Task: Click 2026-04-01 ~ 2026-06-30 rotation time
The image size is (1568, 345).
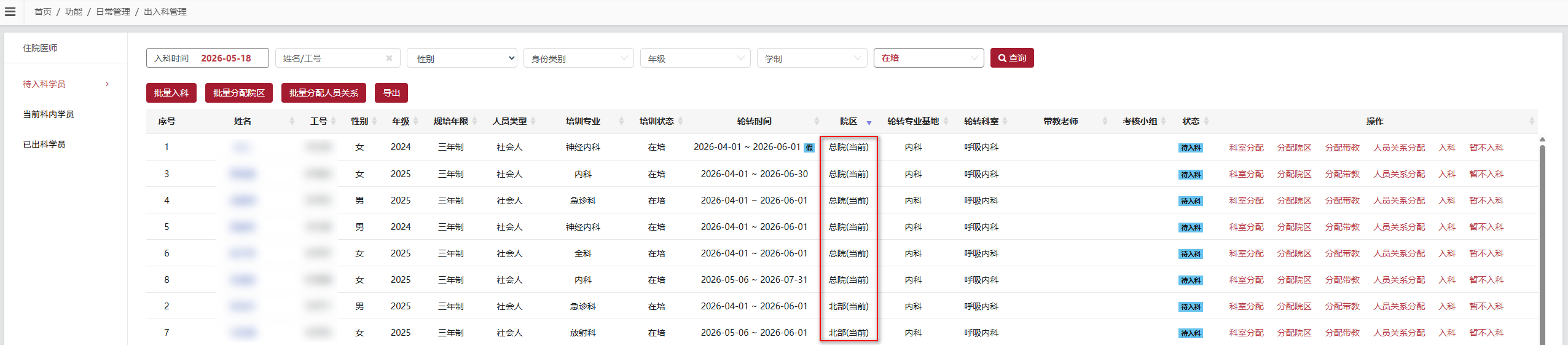Action: (754, 174)
